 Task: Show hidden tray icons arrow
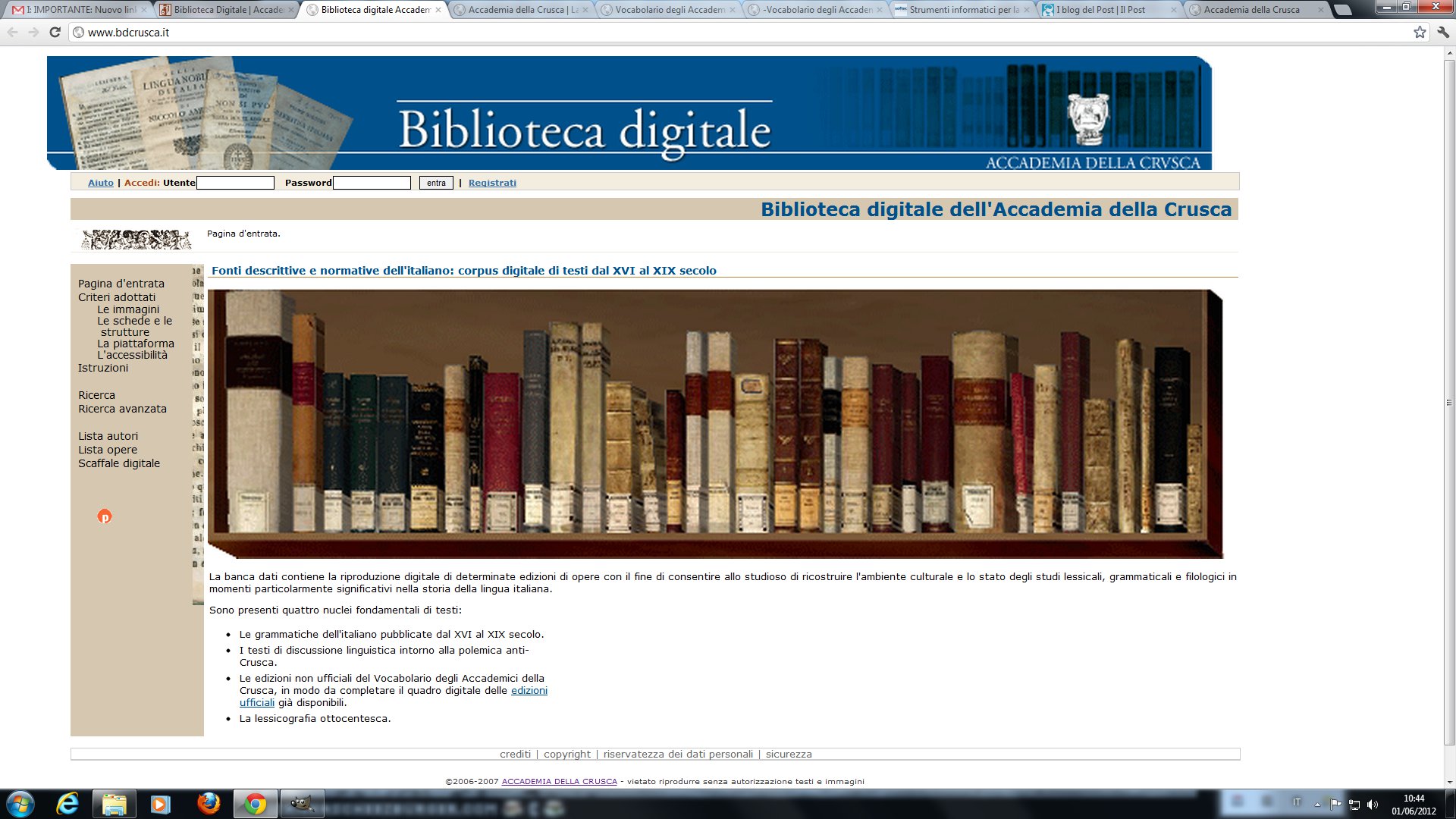point(1317,805)
